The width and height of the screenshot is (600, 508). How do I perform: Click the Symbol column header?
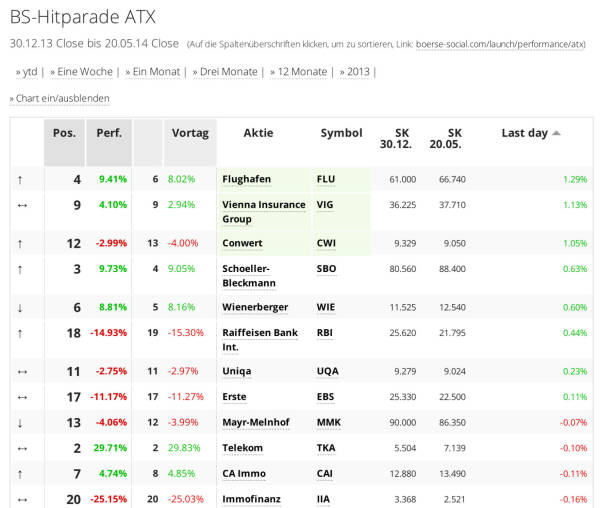pyautogui.click(x=341, y=133)
